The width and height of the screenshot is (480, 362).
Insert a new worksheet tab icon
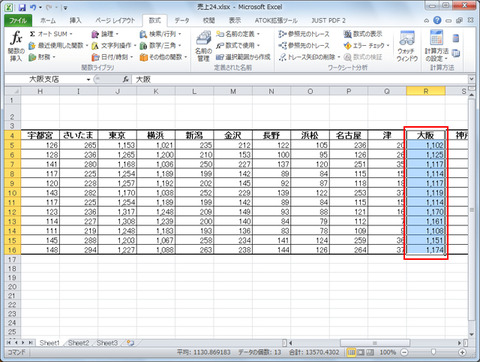click(130, 343)
